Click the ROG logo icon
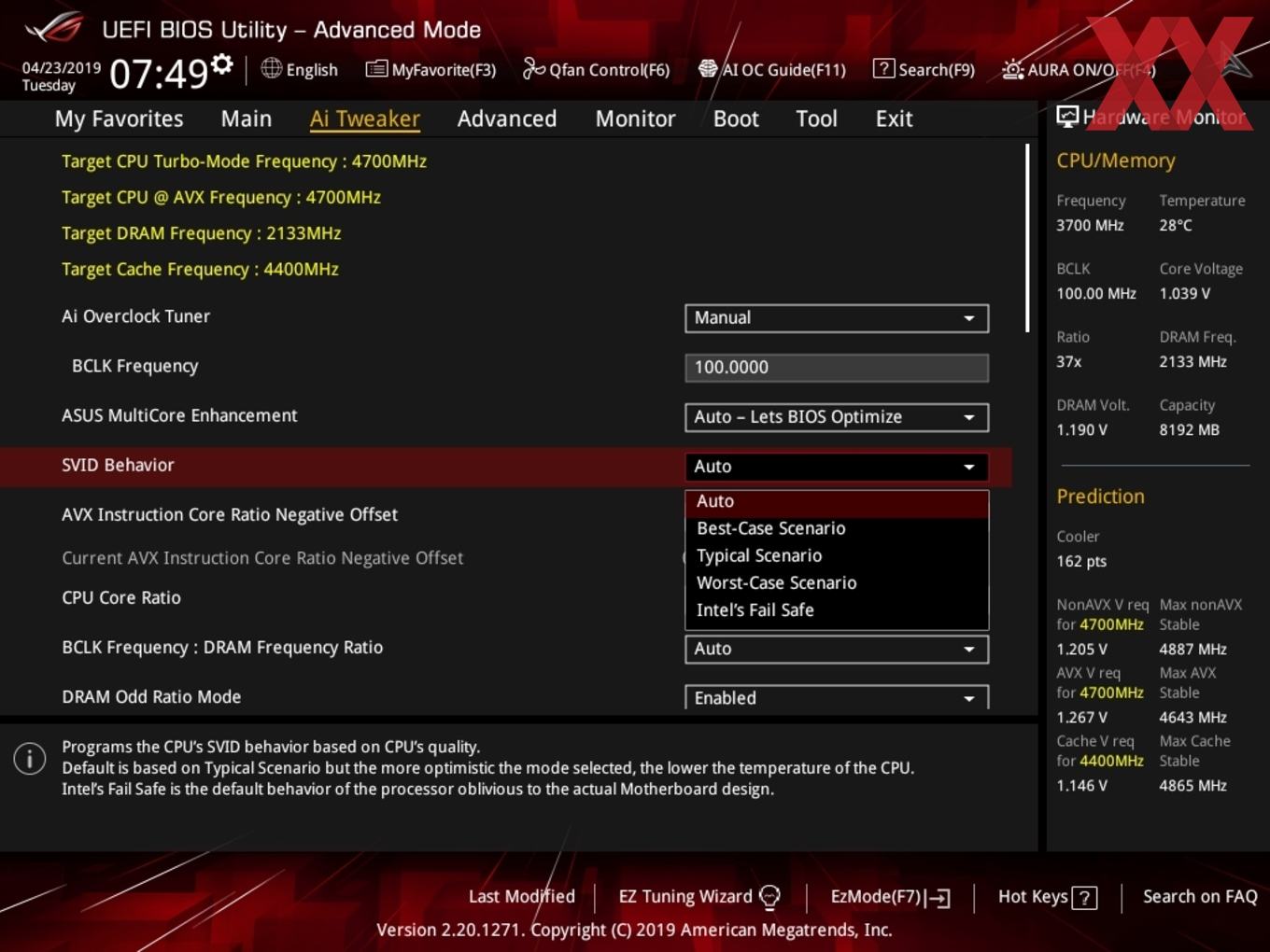This screenshot has height=952, width=1270. 54,28
